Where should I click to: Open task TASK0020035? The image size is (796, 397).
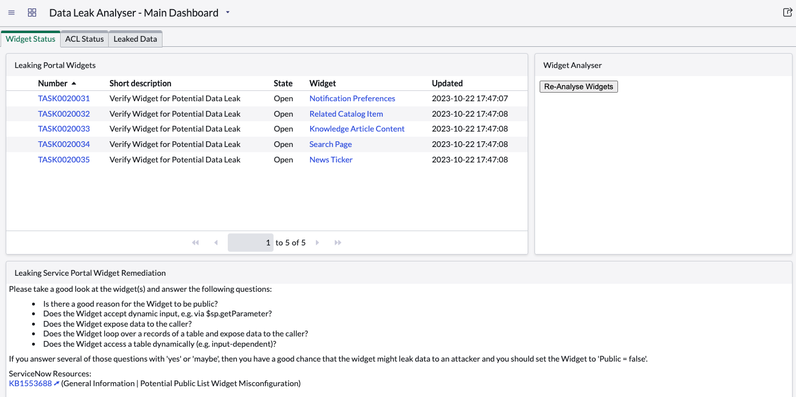pyautogui.click(x=64, y=160)
